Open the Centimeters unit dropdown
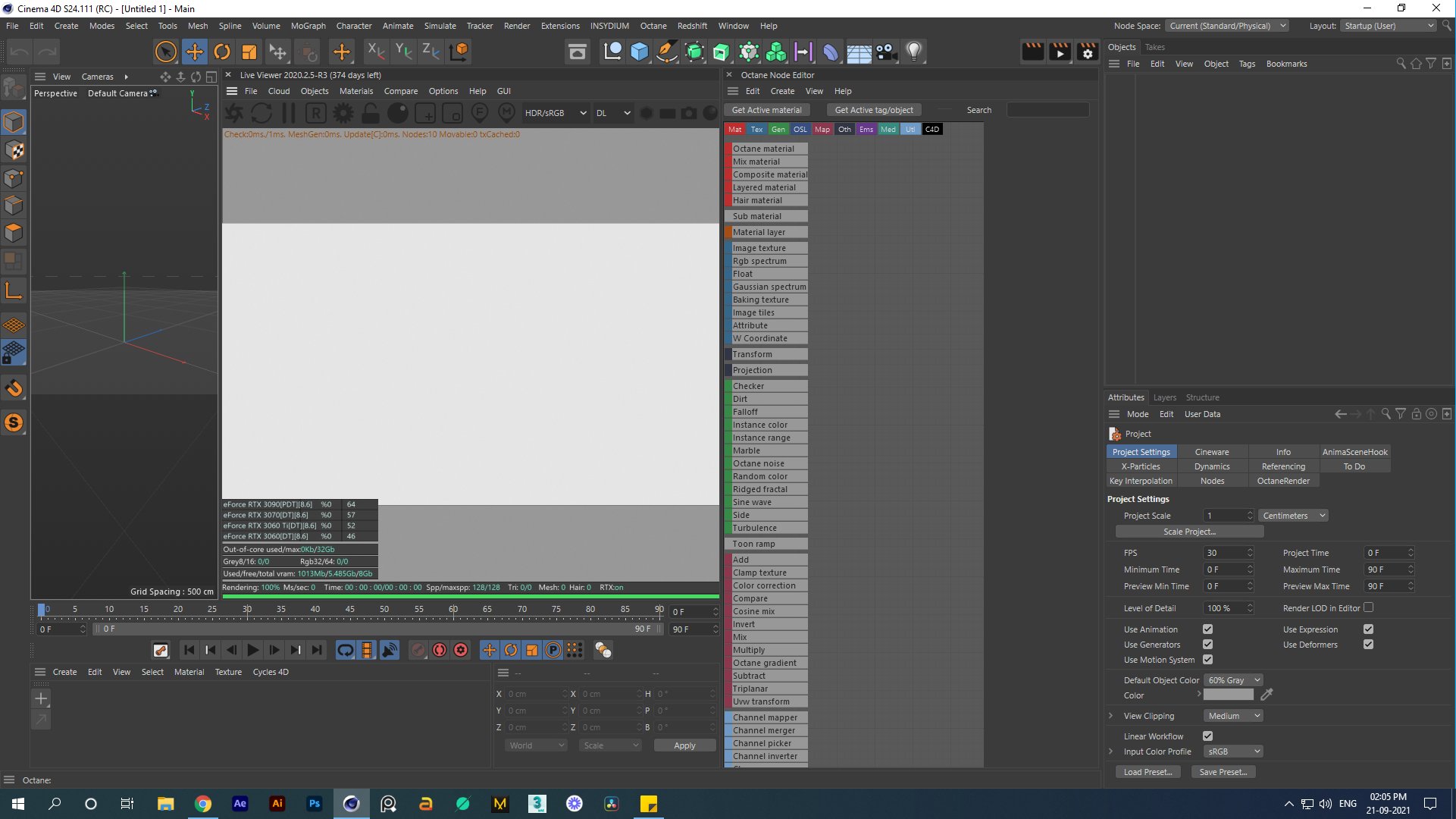This screenshot has width=1456, height=819. (1293, 516)
